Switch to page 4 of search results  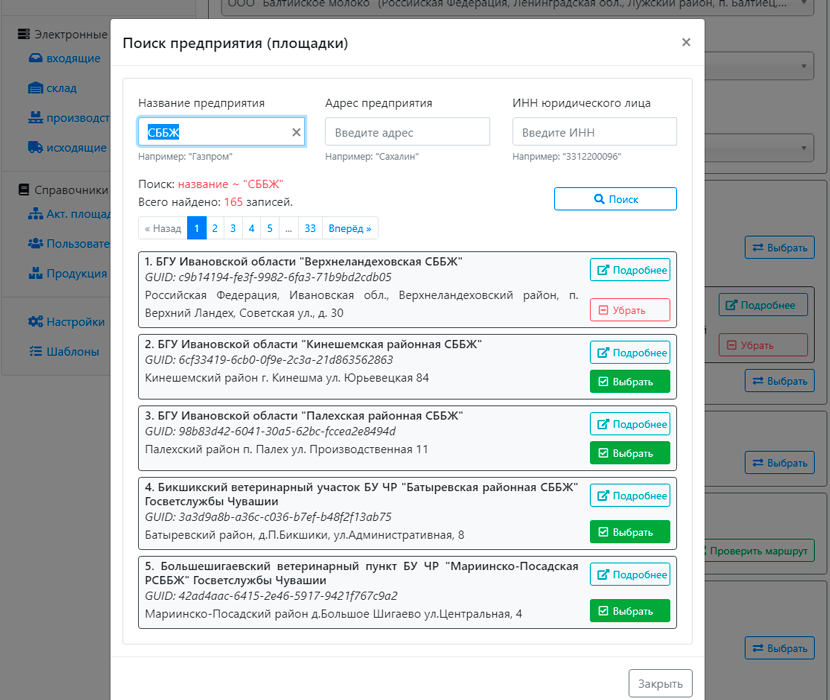click(x=251, y=228)
